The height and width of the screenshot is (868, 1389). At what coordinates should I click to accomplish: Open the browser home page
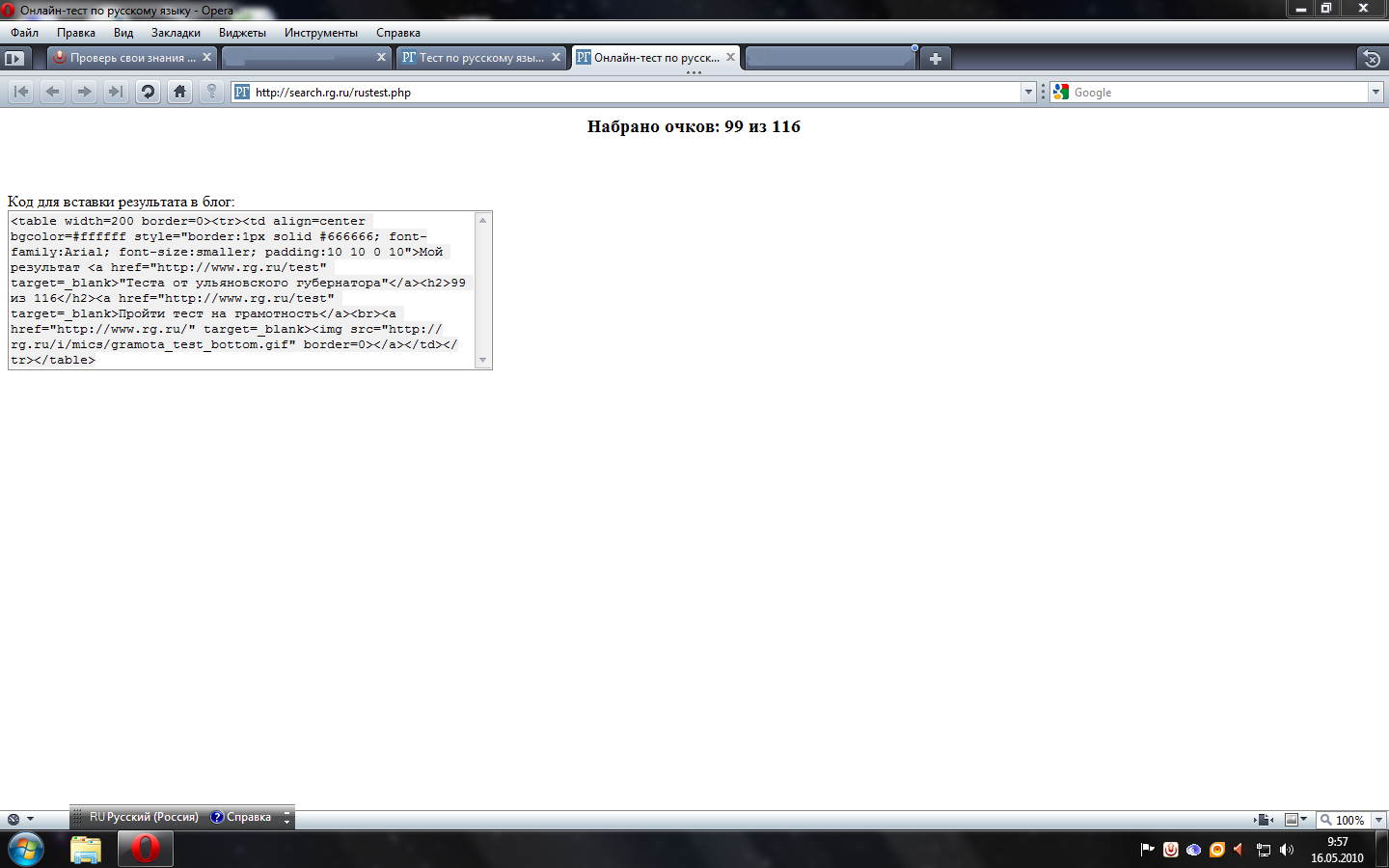[x=179, y=92]
